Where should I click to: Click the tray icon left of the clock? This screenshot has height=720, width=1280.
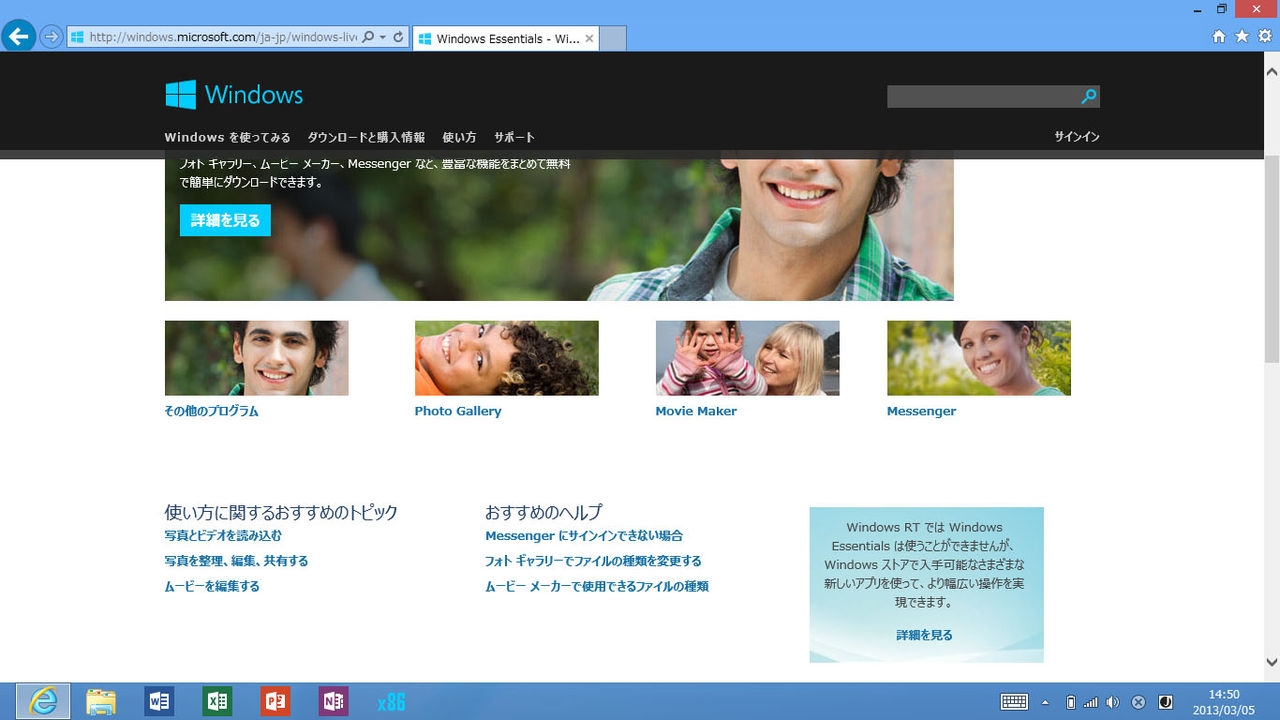[x=1165, y=702]
